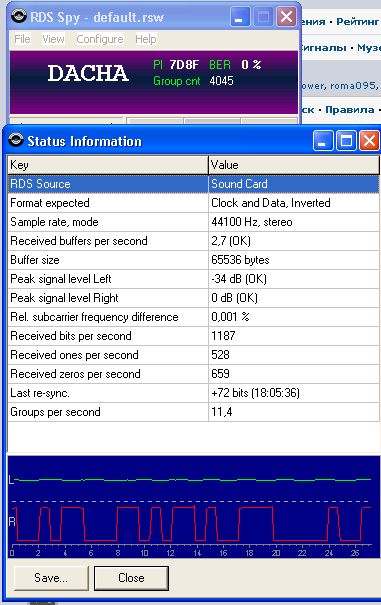
Task: Click the Close button in Status Information
Action: pos(131,578)
